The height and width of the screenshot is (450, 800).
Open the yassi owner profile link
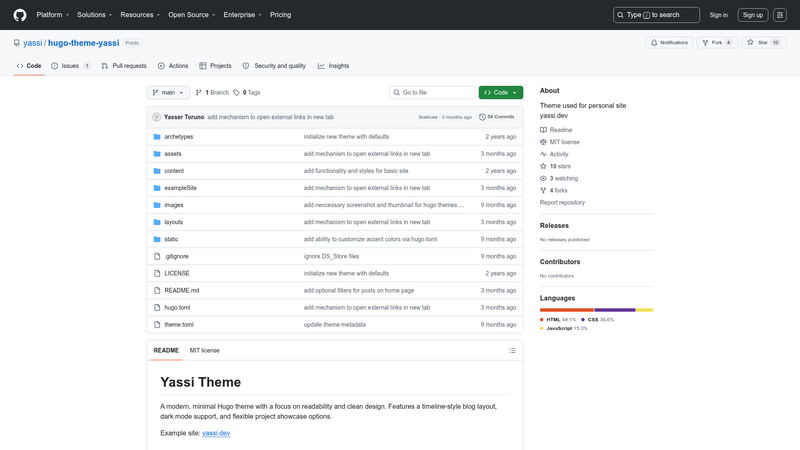click(x=33, y=43)
